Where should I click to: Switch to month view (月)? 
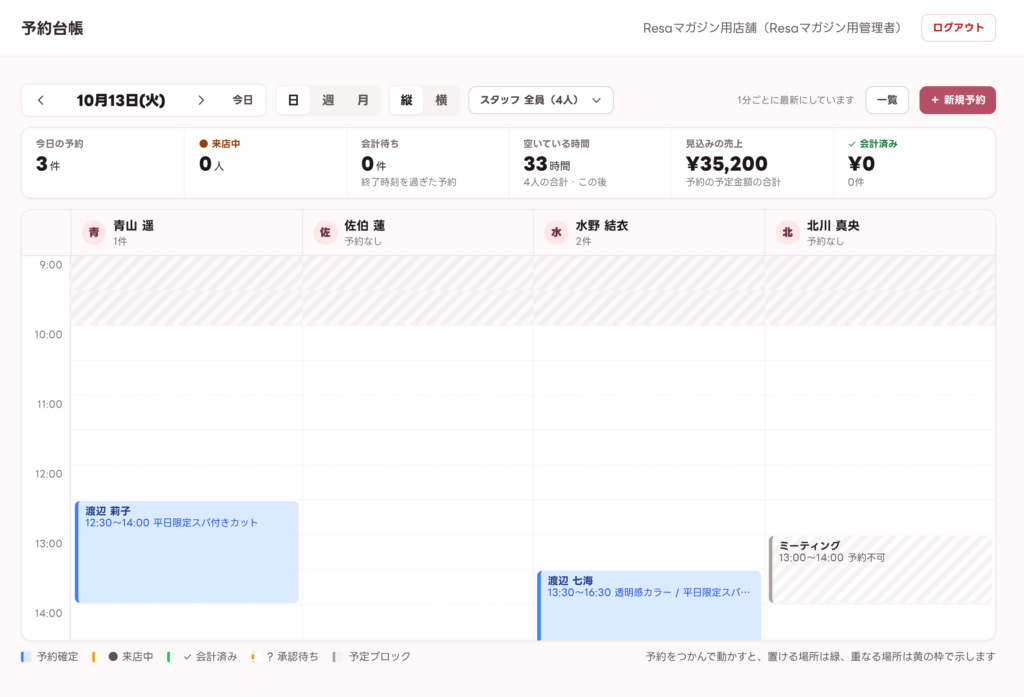coord(363,100)
